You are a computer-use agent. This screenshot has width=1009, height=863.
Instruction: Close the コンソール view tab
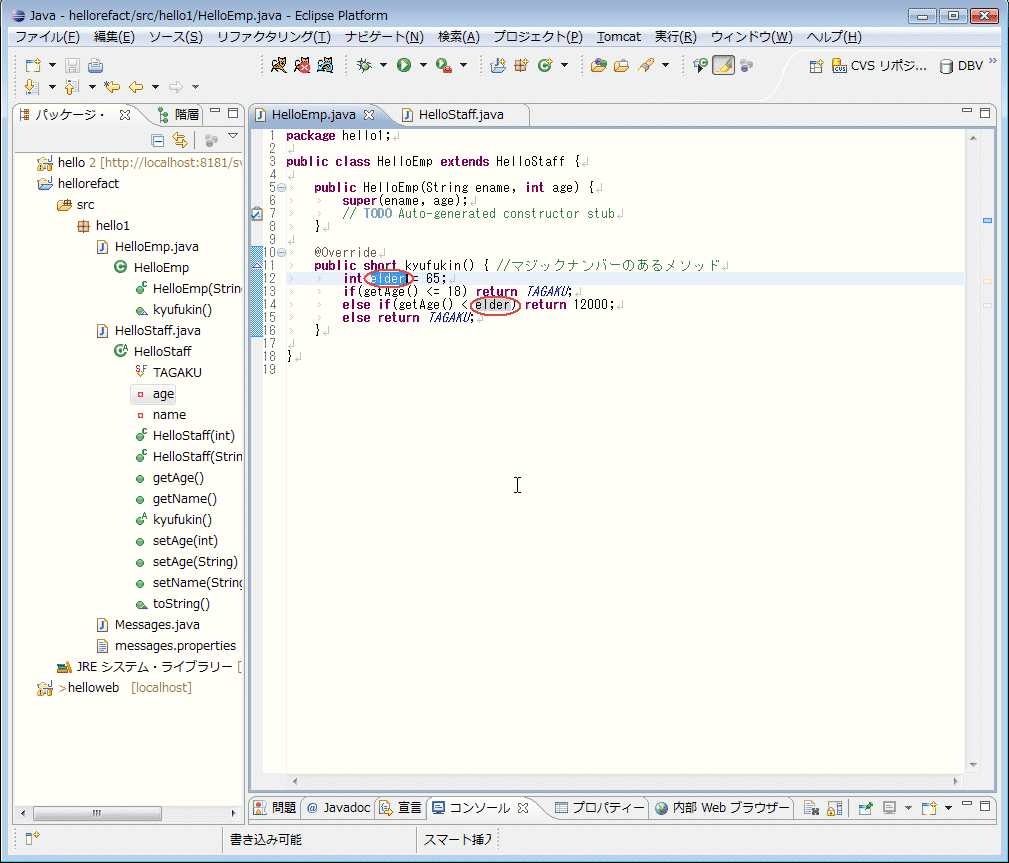[523, 808]
